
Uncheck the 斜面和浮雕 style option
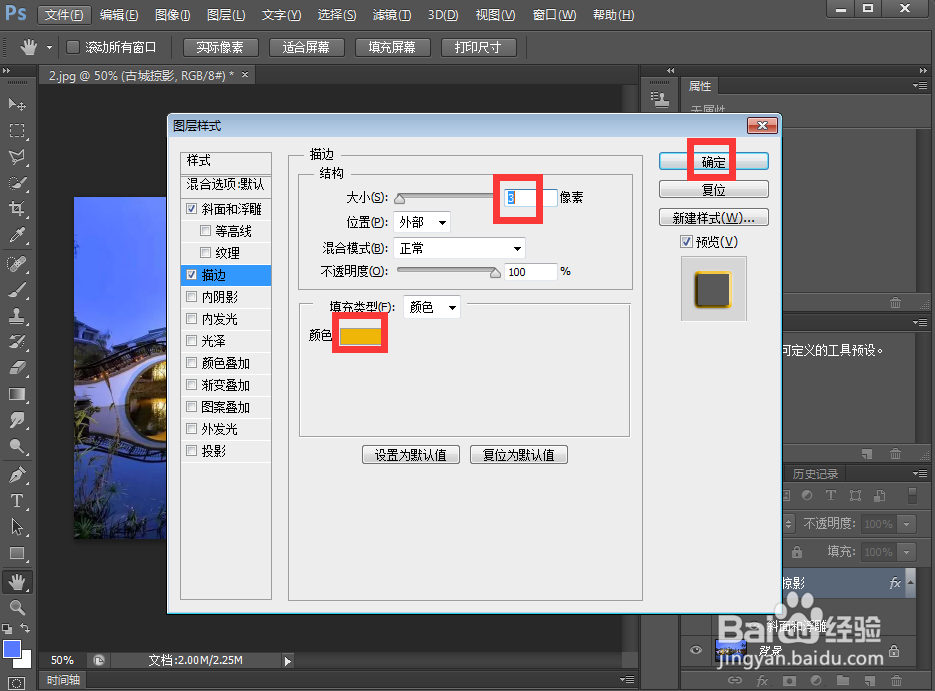point(191,208)
